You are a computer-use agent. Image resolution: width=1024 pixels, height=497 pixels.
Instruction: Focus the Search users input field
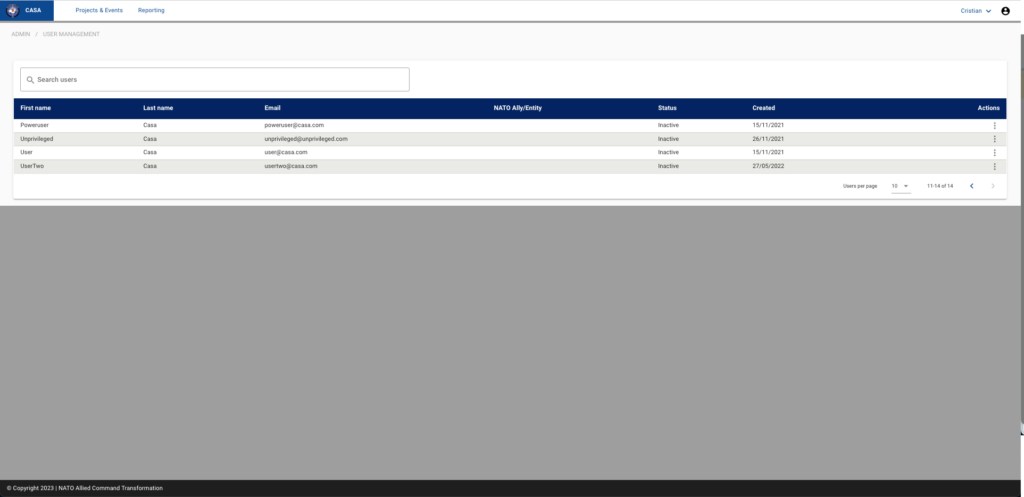tap(220, 79)
